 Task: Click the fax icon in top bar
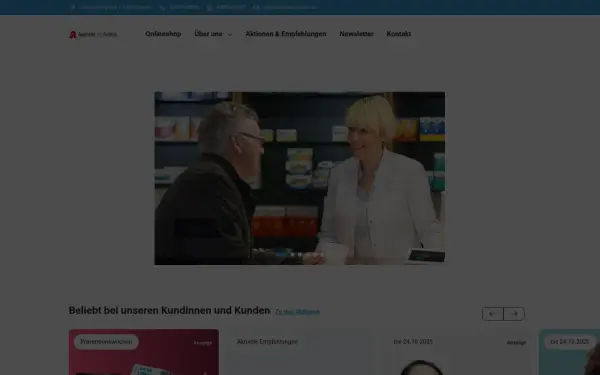[209, 7]
